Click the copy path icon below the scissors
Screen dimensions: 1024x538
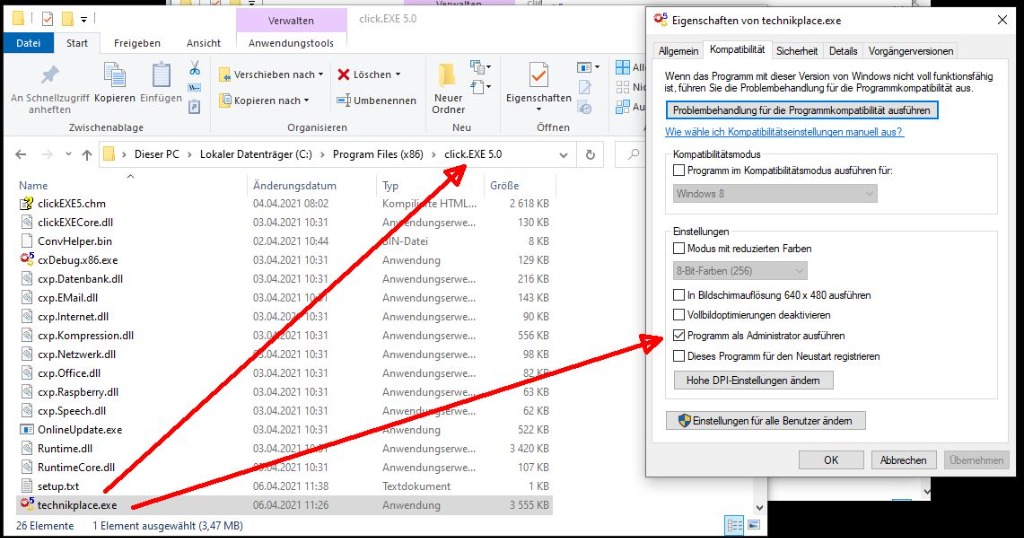click(x=195, y=87)
